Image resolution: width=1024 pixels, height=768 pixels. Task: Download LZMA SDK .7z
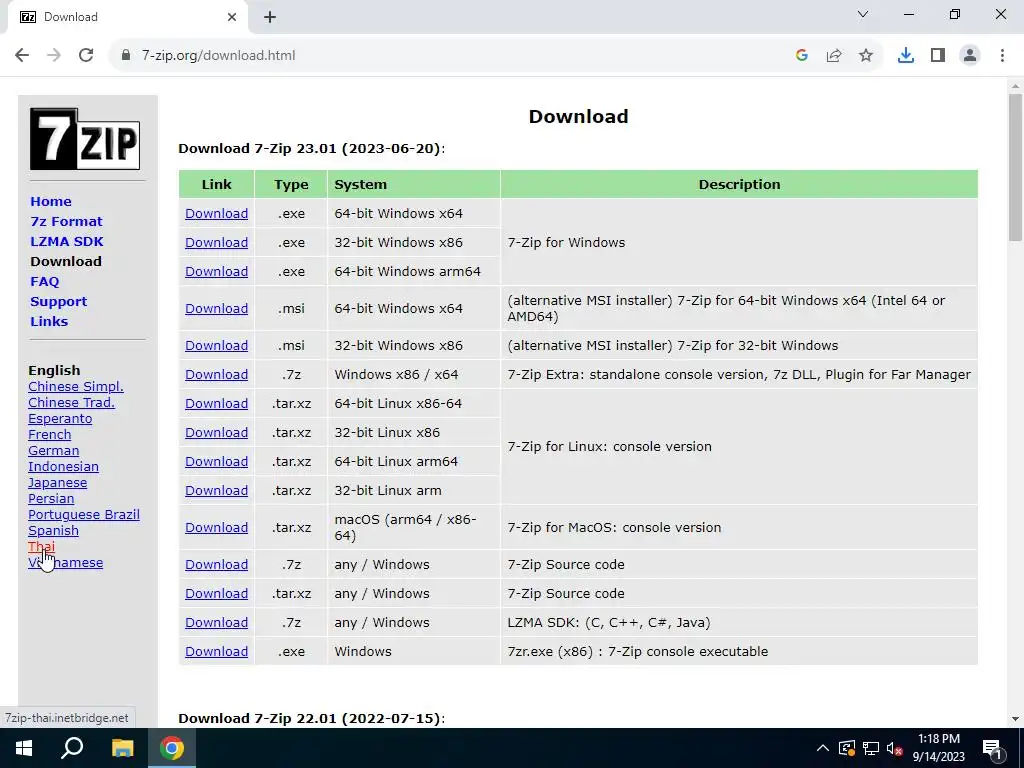[x=216, y=622]
